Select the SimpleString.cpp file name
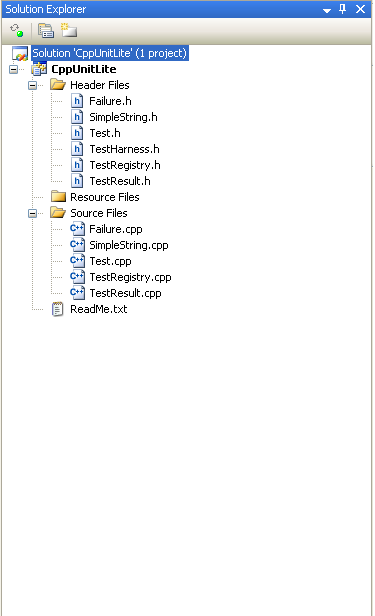375x616 pixels. [x=129, y=246]
